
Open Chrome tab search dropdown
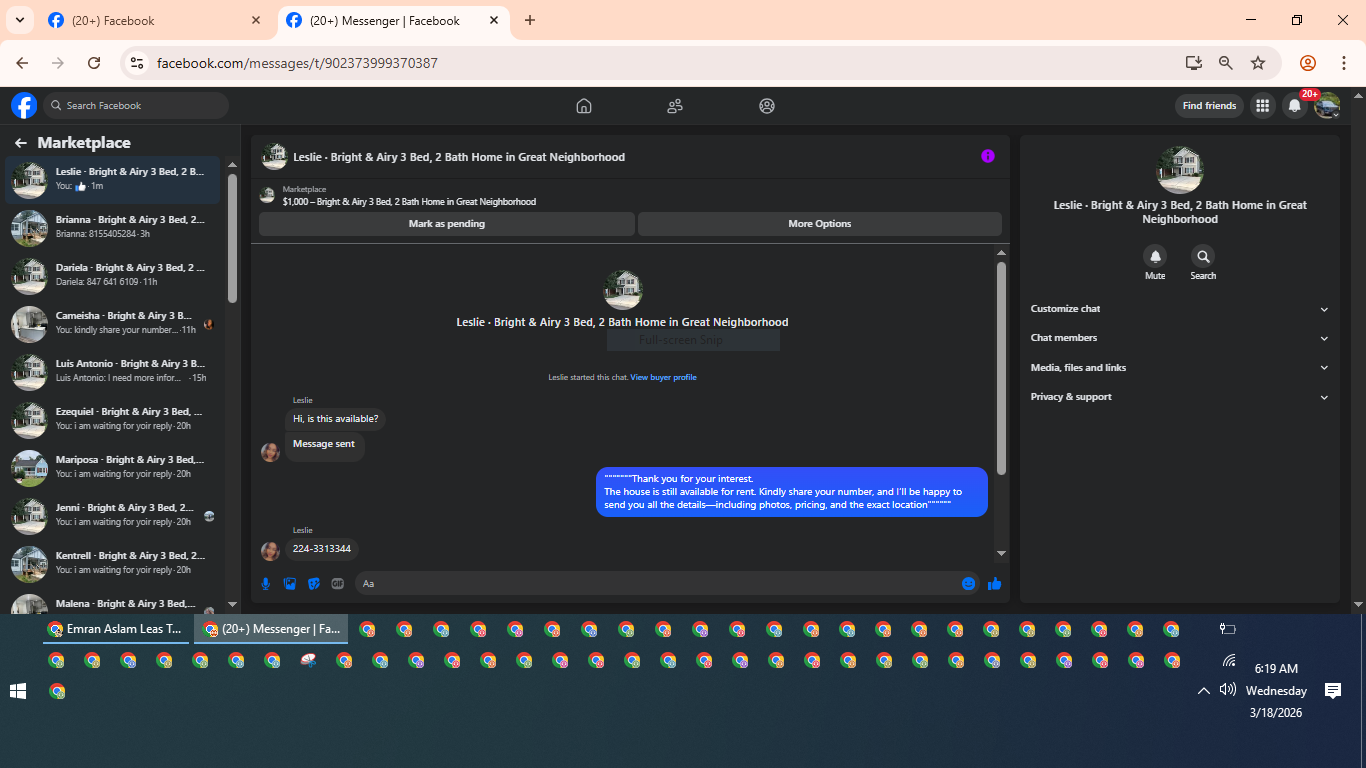pos(19,20)
